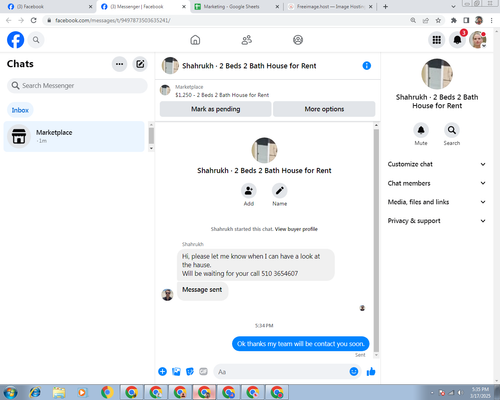Viewport: 500px width, 400px height.
Task: Click the message with call 510 3654607
Action: [255, 265]
